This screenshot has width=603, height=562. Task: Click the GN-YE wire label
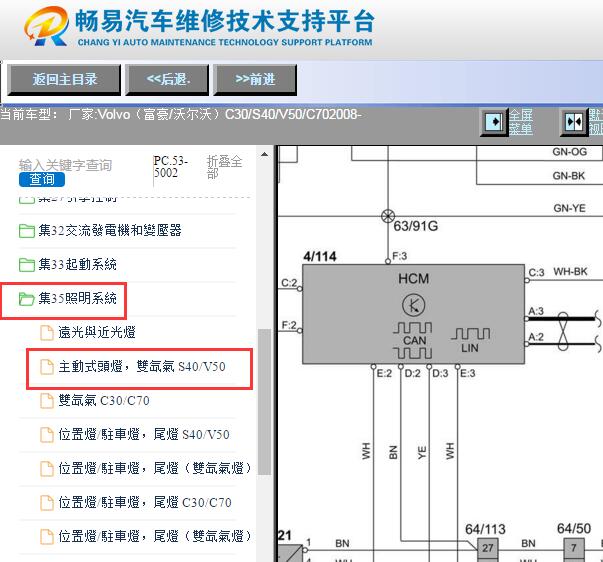point(570,208)
